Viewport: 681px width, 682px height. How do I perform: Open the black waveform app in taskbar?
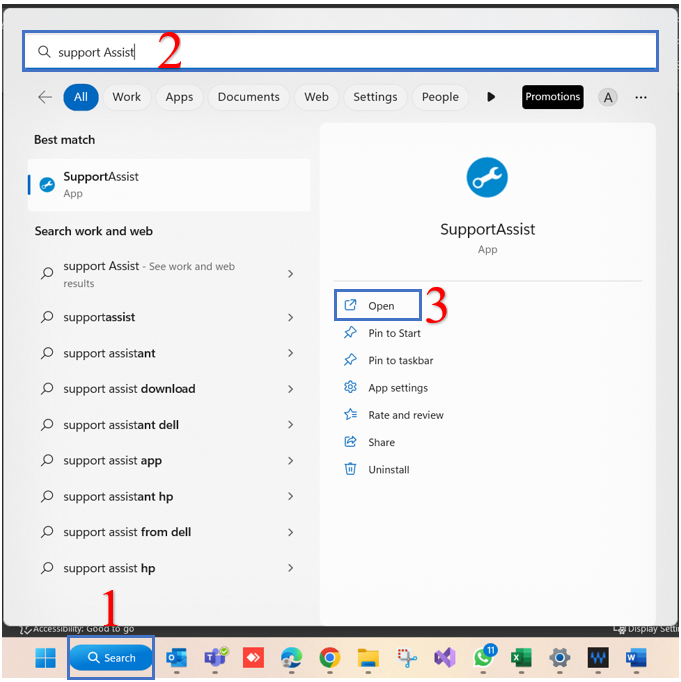pos(598,658)
